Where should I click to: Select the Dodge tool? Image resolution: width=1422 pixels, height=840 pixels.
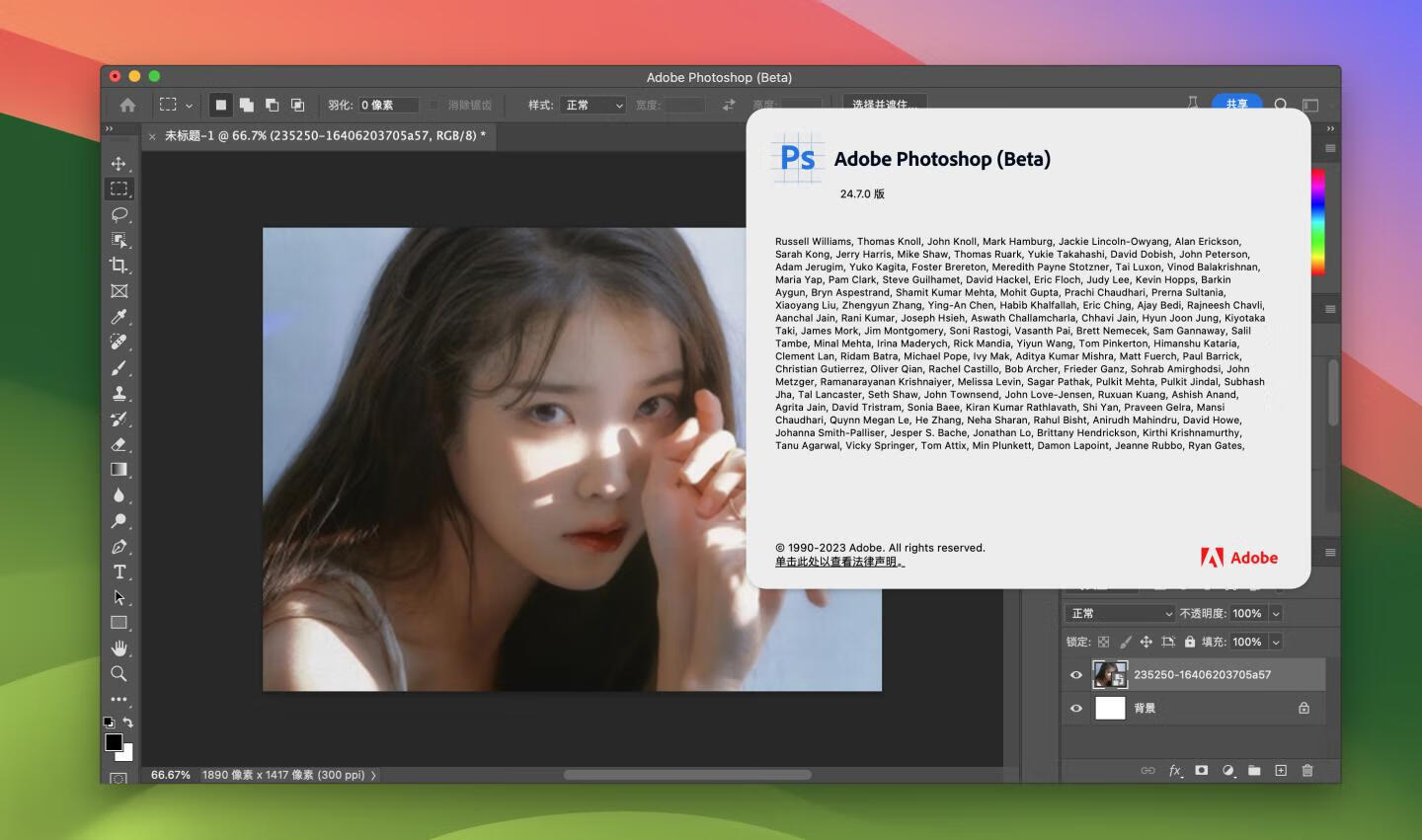tap(118, 521)
